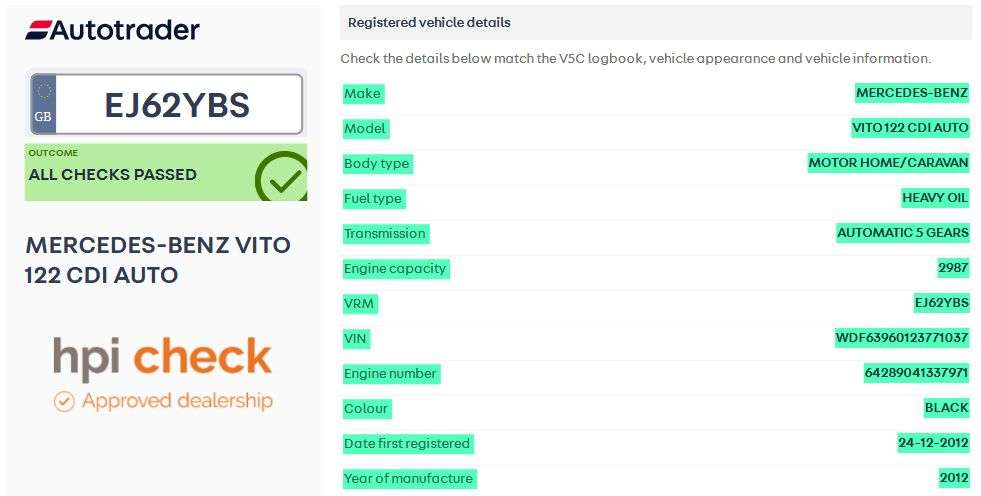Click the Autotrader logo

(112, 29)
